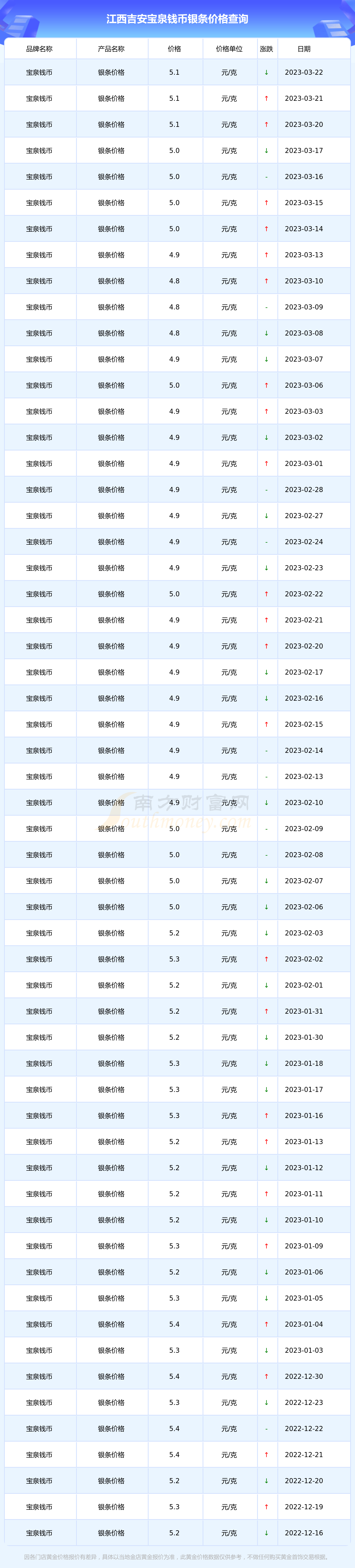Click the 价格单位 column header
Image resolution: width=355 pixels, height=1568 pixels.
point(229,49)
